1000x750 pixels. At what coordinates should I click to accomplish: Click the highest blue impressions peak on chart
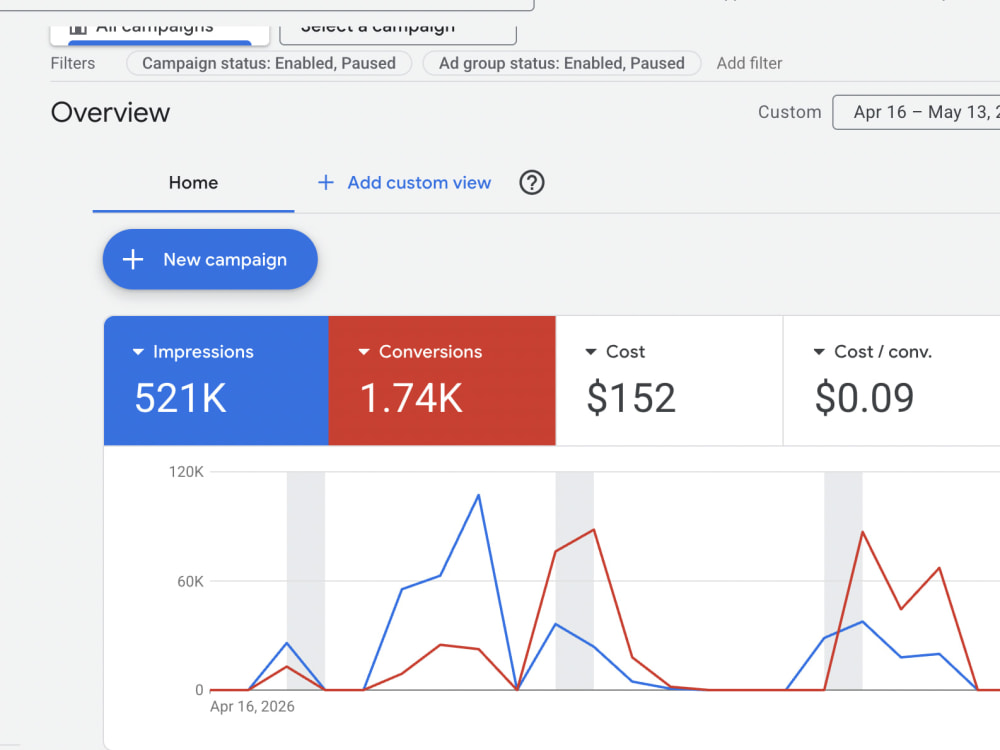[x=478, y=495]
